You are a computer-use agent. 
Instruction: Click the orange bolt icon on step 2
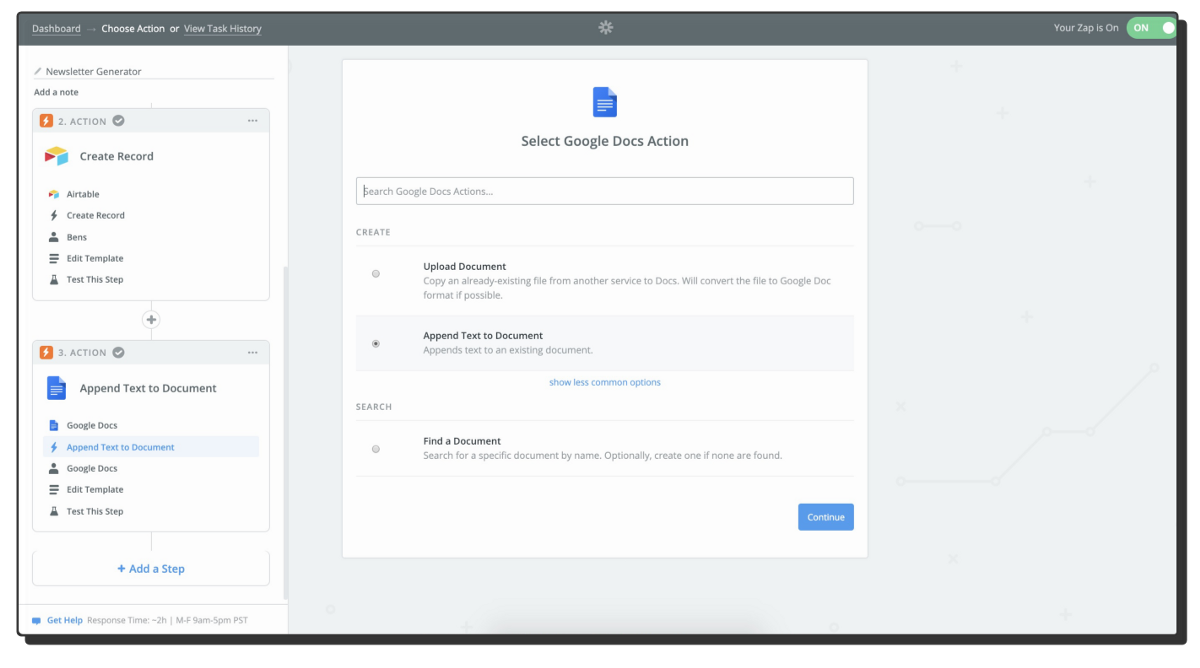pos(46,121)
